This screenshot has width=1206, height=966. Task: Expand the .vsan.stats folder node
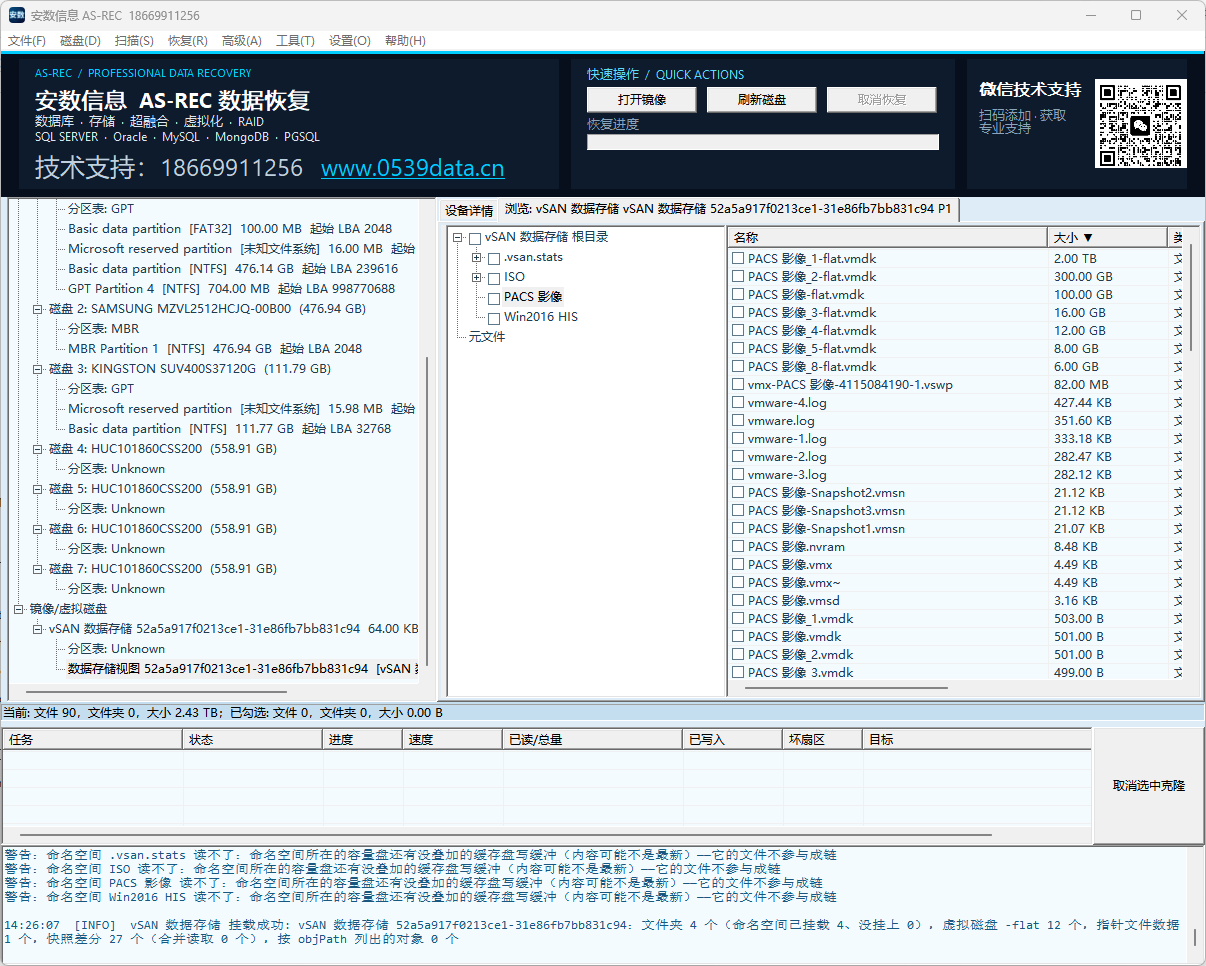[x=477, y=258]
